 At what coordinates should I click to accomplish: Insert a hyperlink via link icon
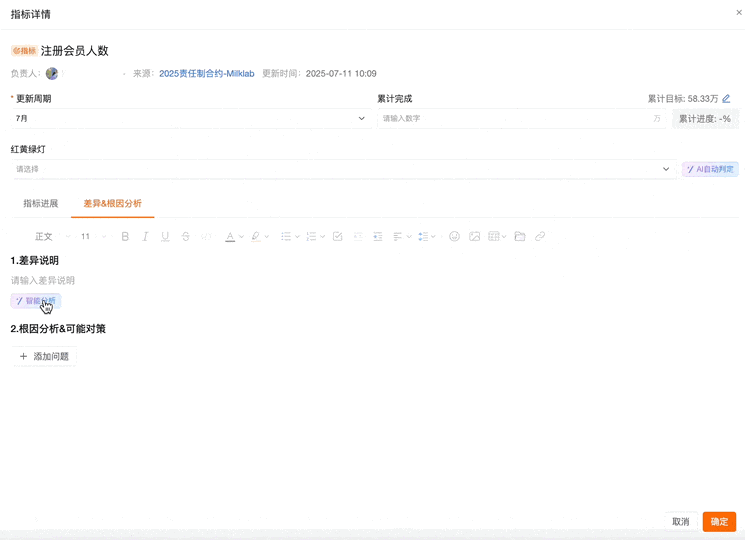540,237
